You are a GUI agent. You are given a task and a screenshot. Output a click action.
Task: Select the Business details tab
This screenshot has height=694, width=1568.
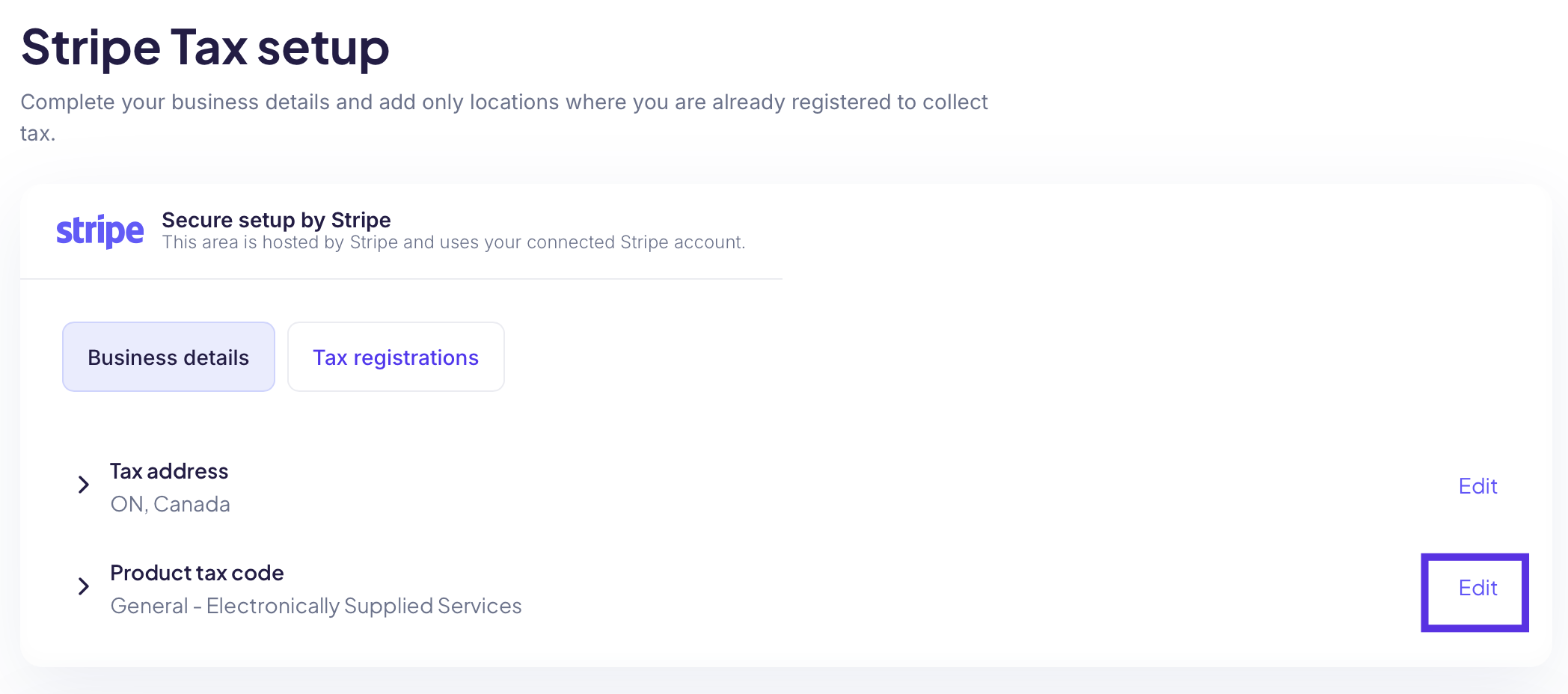coord(168,357)
